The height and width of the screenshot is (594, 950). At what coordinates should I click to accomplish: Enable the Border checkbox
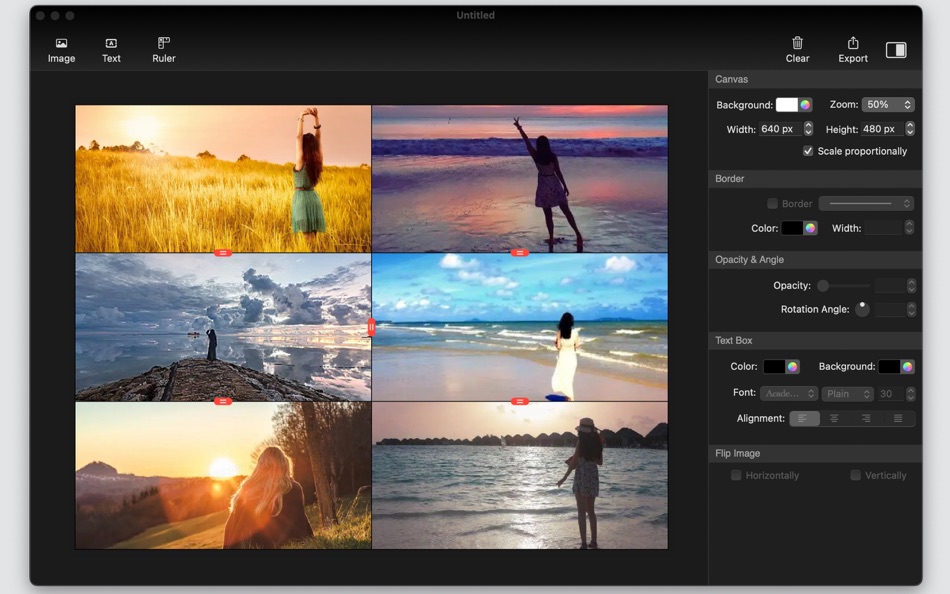tap(772, 204)
